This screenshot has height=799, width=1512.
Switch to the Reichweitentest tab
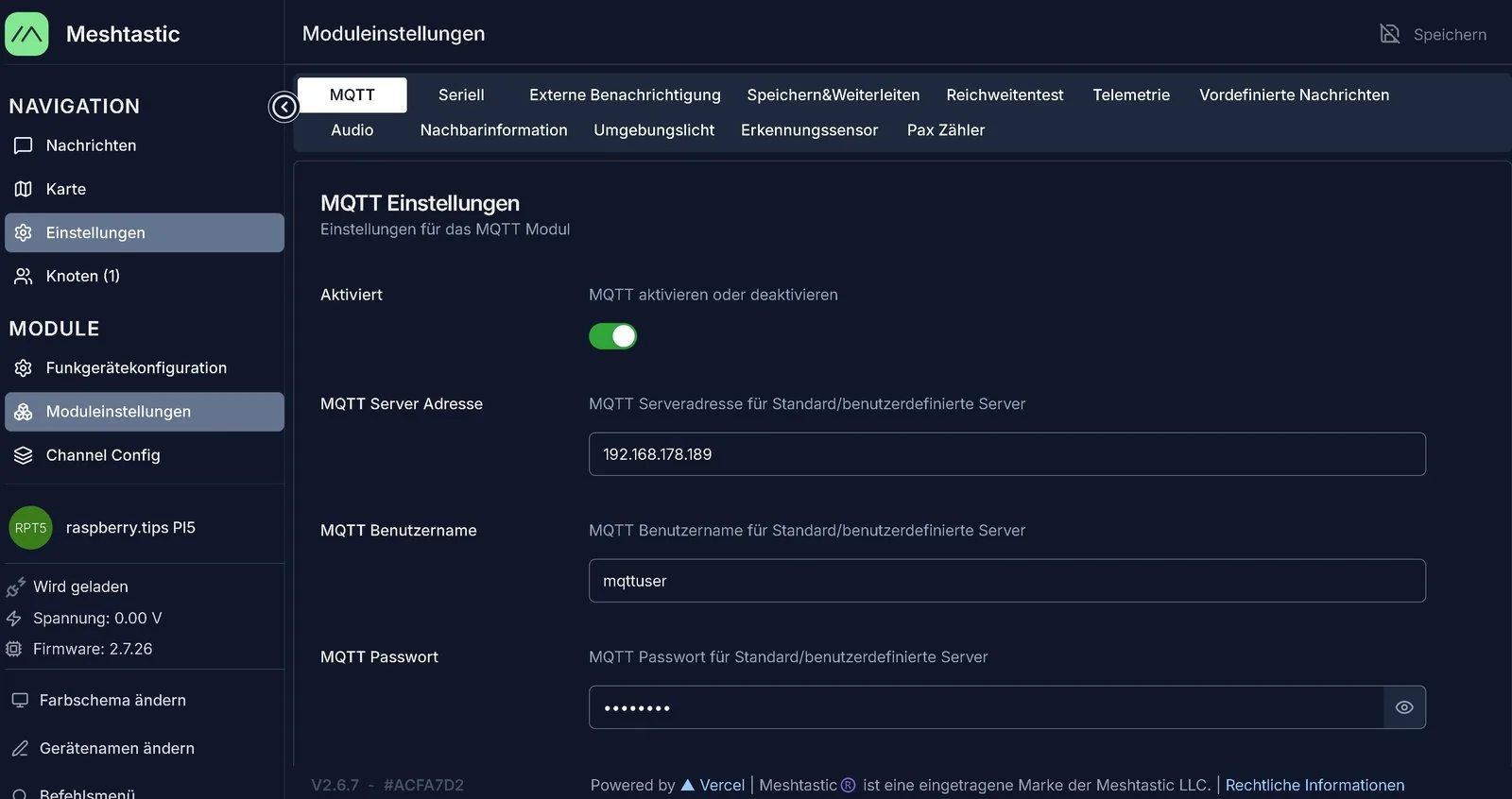point(1005,94)
